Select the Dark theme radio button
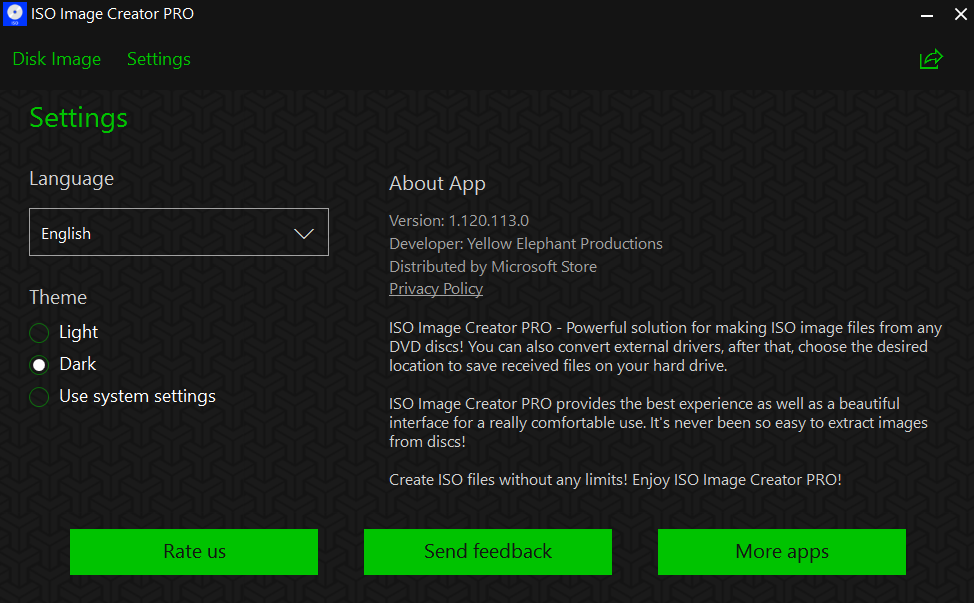 click(x=39, y=365)
